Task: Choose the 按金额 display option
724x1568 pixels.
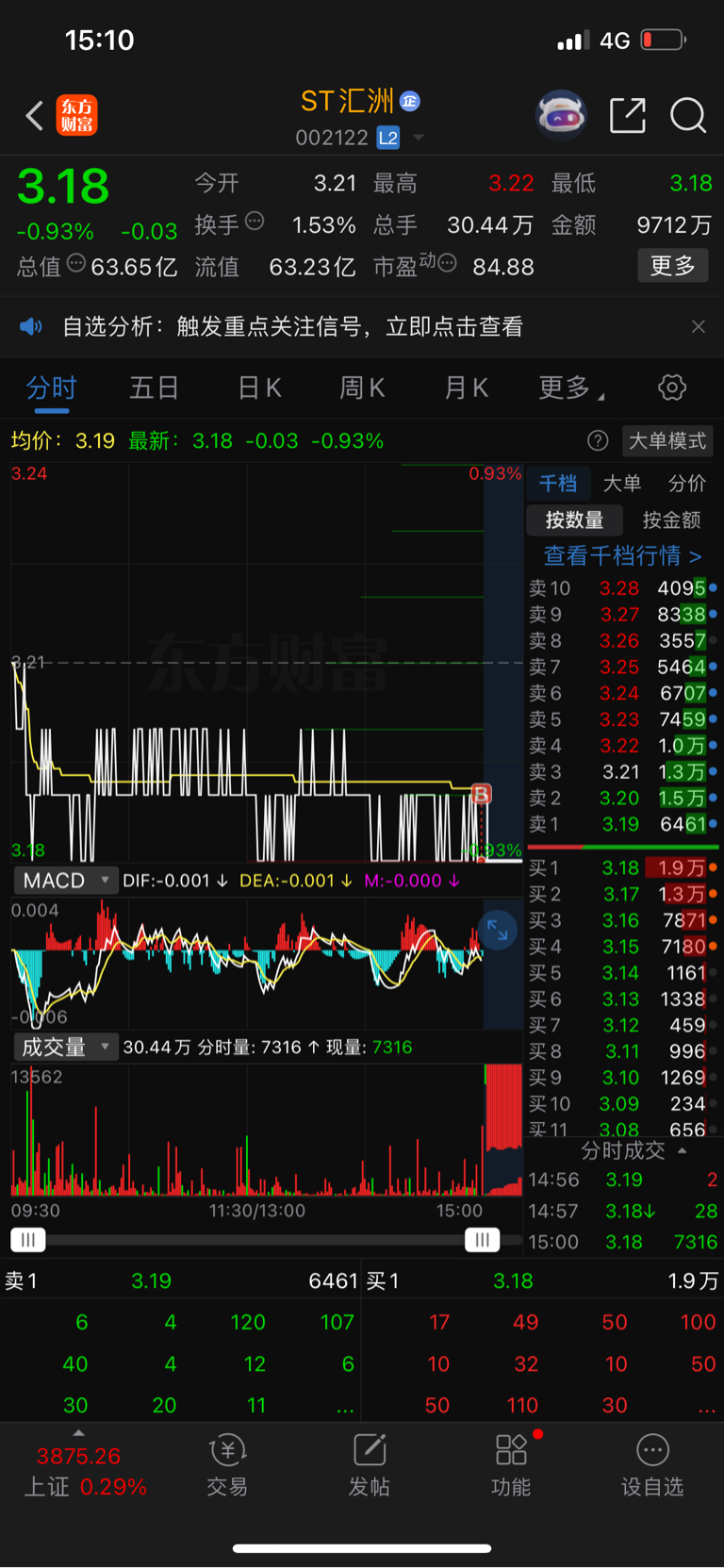Action: (671, 520)
